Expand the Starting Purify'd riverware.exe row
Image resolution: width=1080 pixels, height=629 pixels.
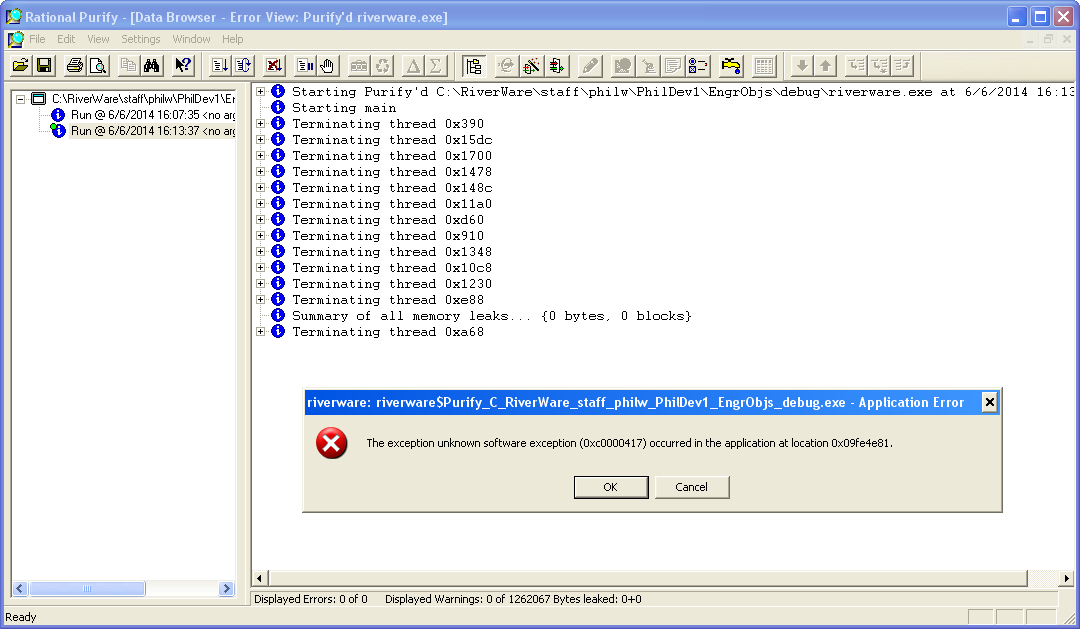click(260, 92)
